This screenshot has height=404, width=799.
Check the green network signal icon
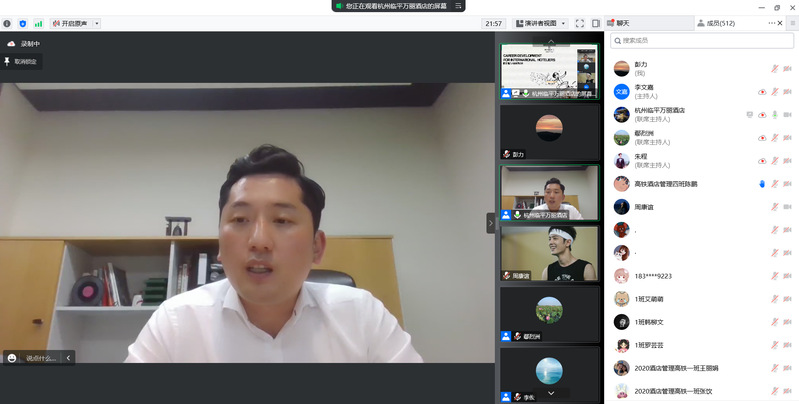[38, 23]
